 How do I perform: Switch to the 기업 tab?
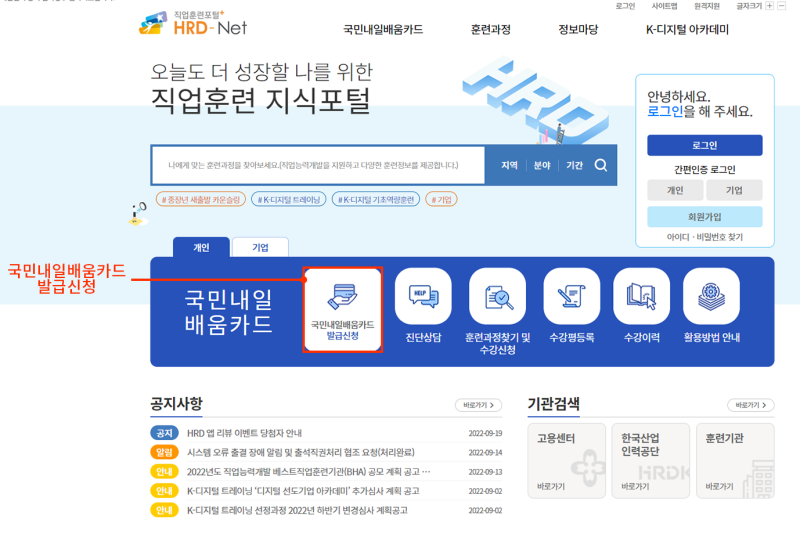point(260,247)
